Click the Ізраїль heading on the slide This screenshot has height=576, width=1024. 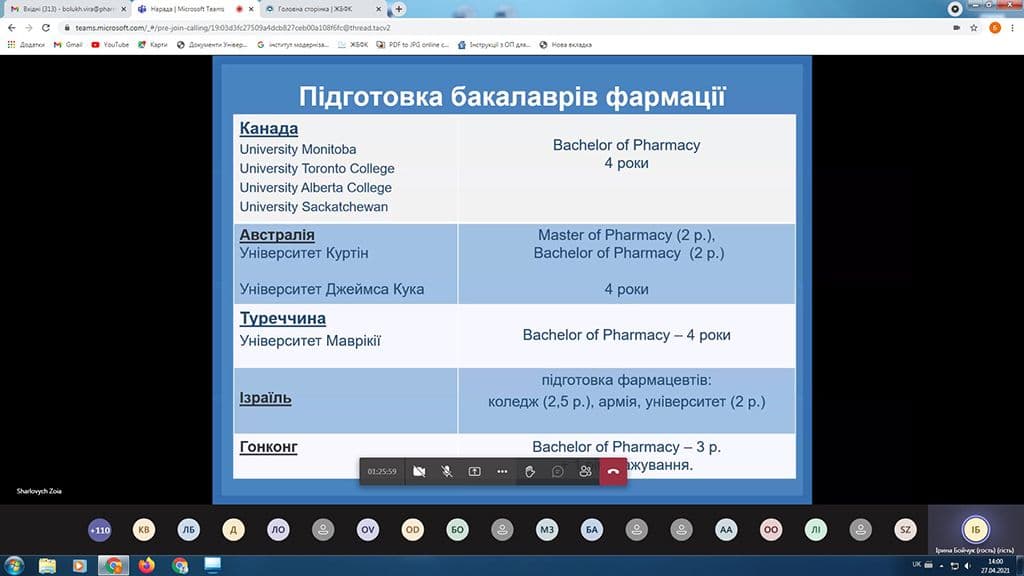265,398
